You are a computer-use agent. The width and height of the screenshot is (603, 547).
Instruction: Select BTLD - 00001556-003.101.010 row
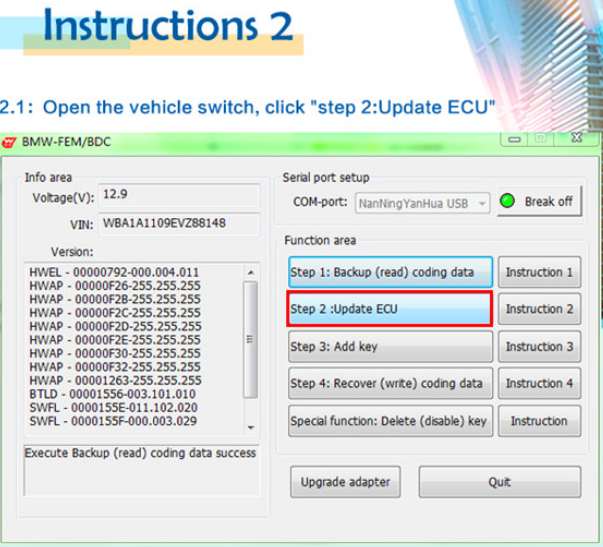coord(112,394)
